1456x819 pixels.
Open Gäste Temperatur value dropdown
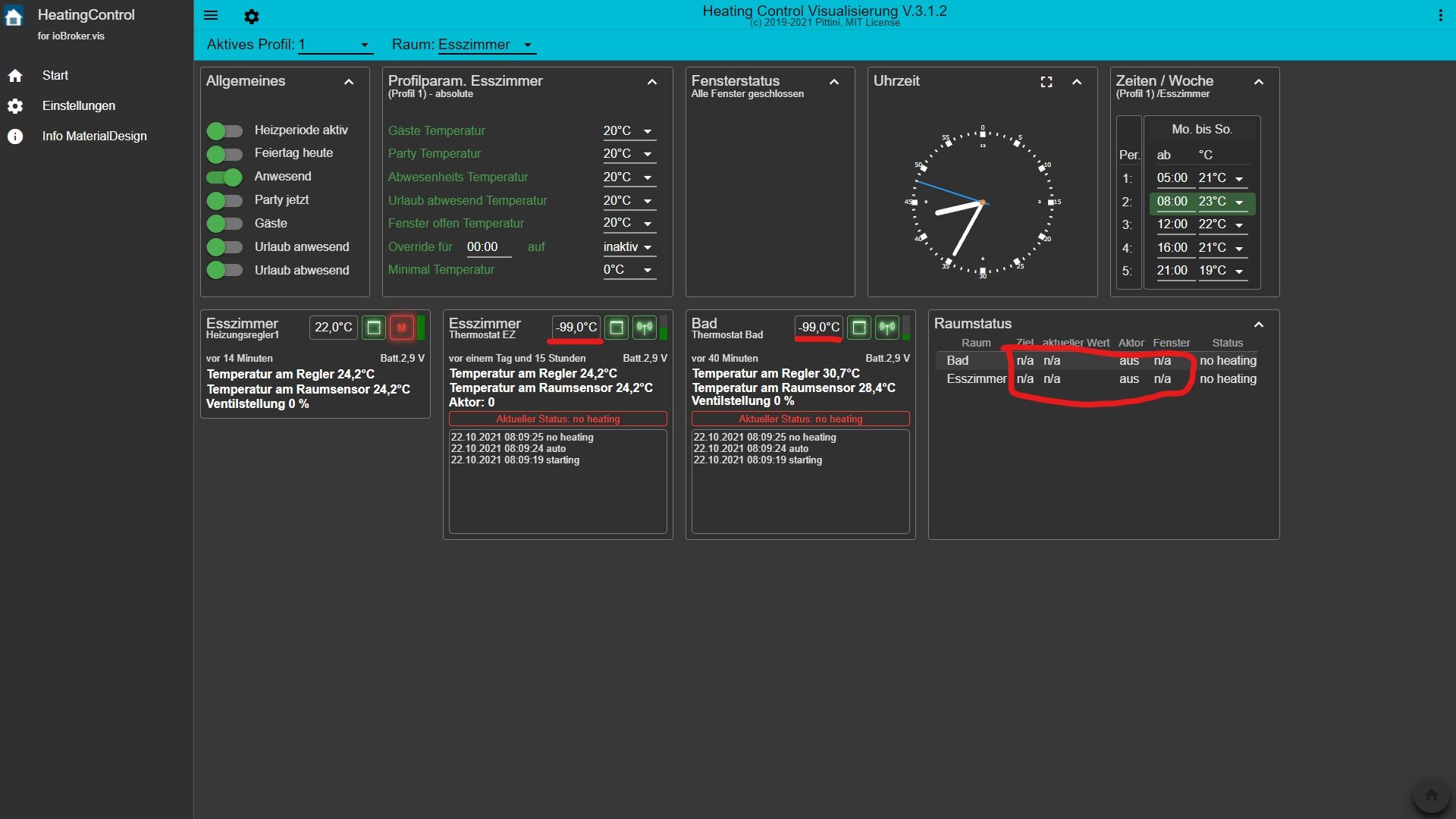point(629,131)
